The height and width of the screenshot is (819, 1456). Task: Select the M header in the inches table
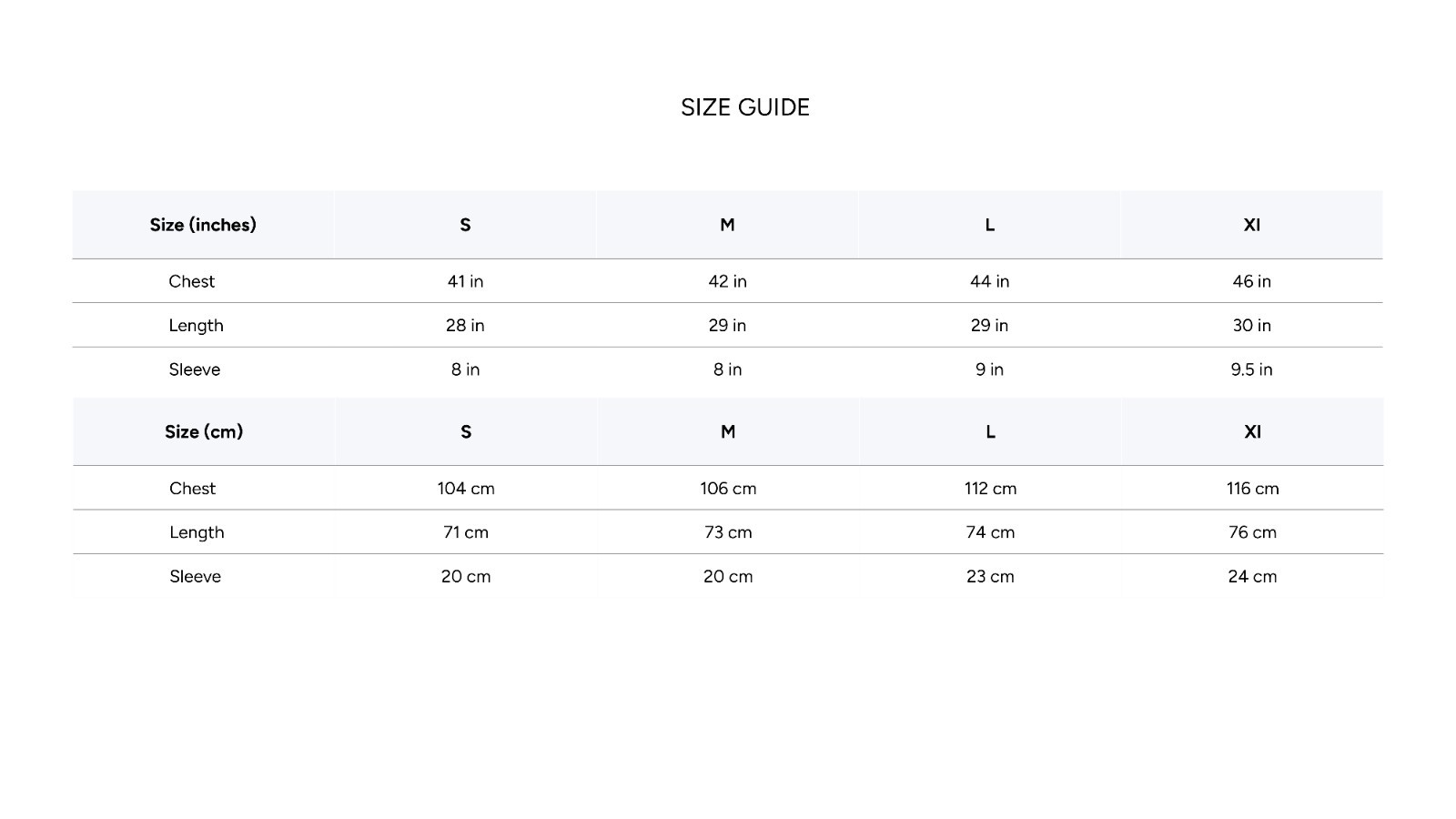click(x=727, y=225)
